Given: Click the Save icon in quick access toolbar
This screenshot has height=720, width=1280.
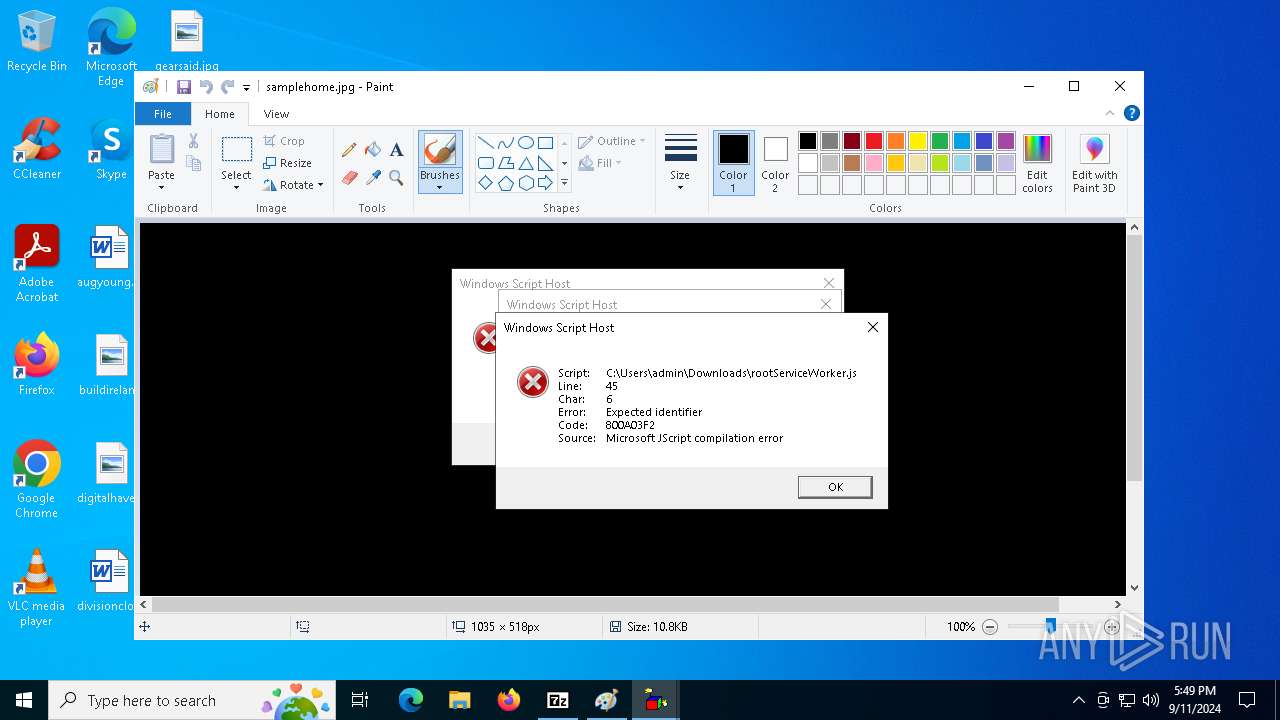Looking at the screenshot, I should point(184,87).
